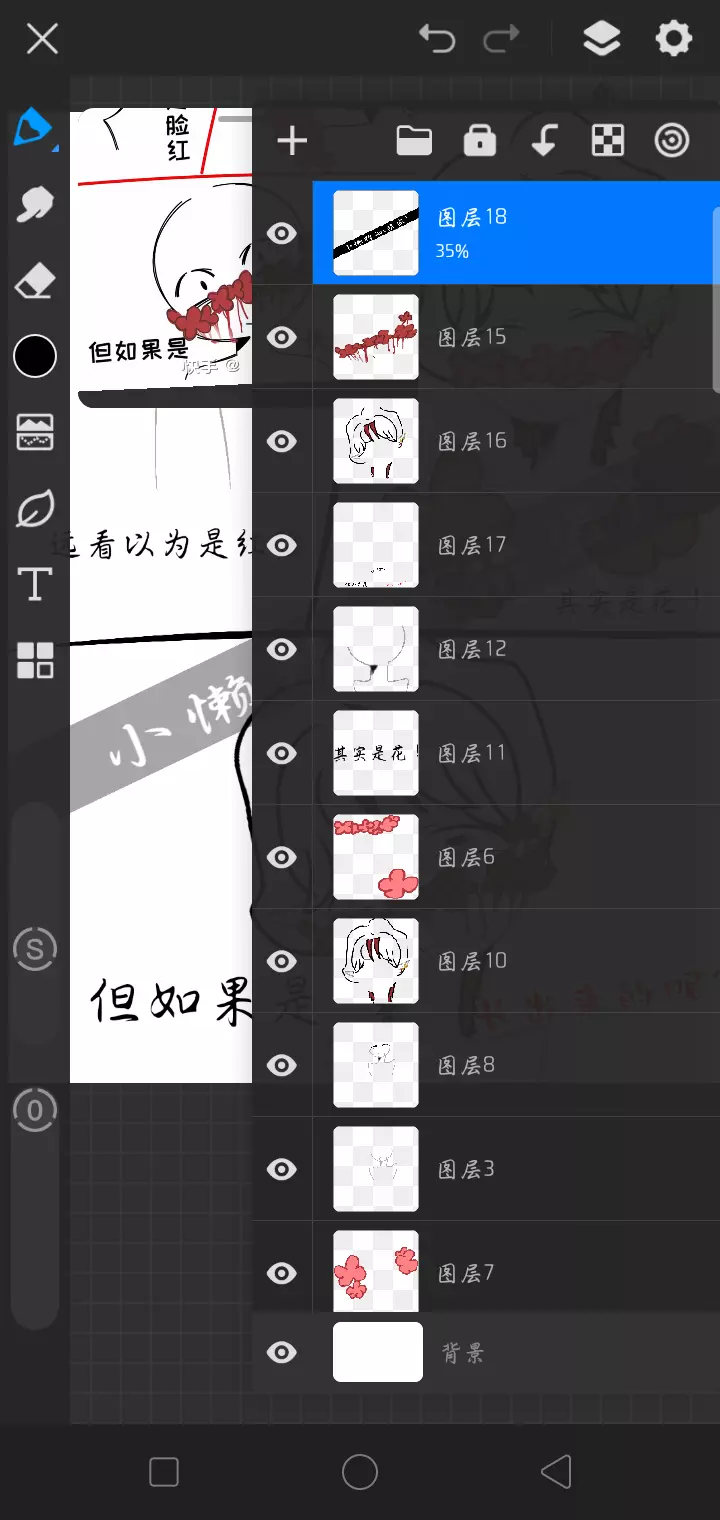Click the 图层6 layer thumbnail

coord(376,857)
